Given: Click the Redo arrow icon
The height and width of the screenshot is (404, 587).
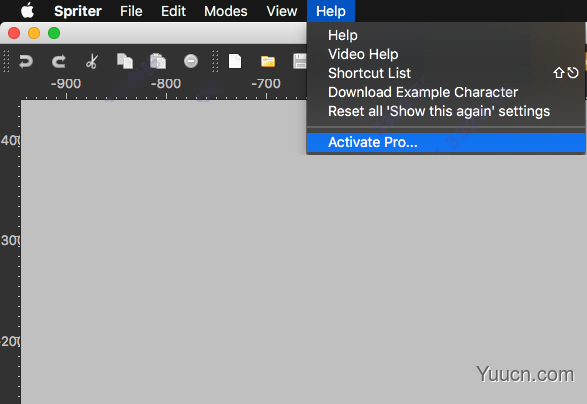Looking at the screenshot, I should coord(59,61).
